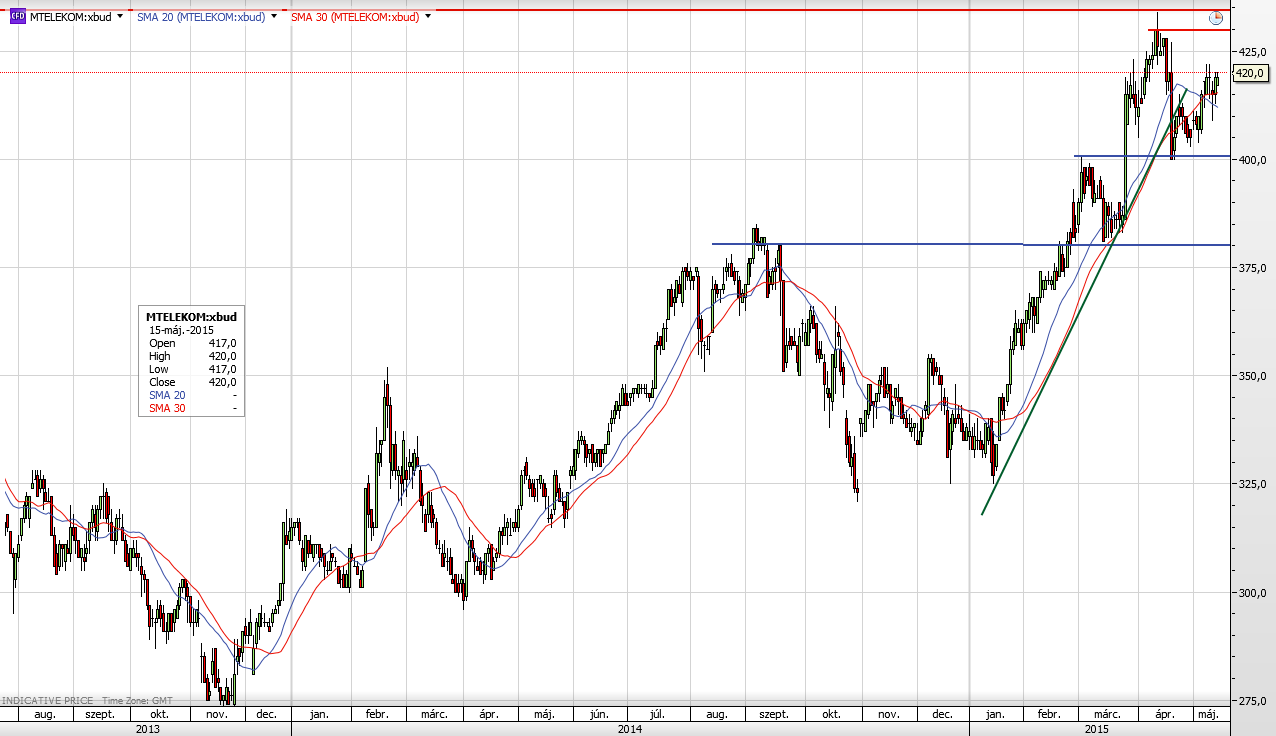Click SMA 20 row in data box
The width and height of the screenshot is (1276, 736).
click(192, 395)
